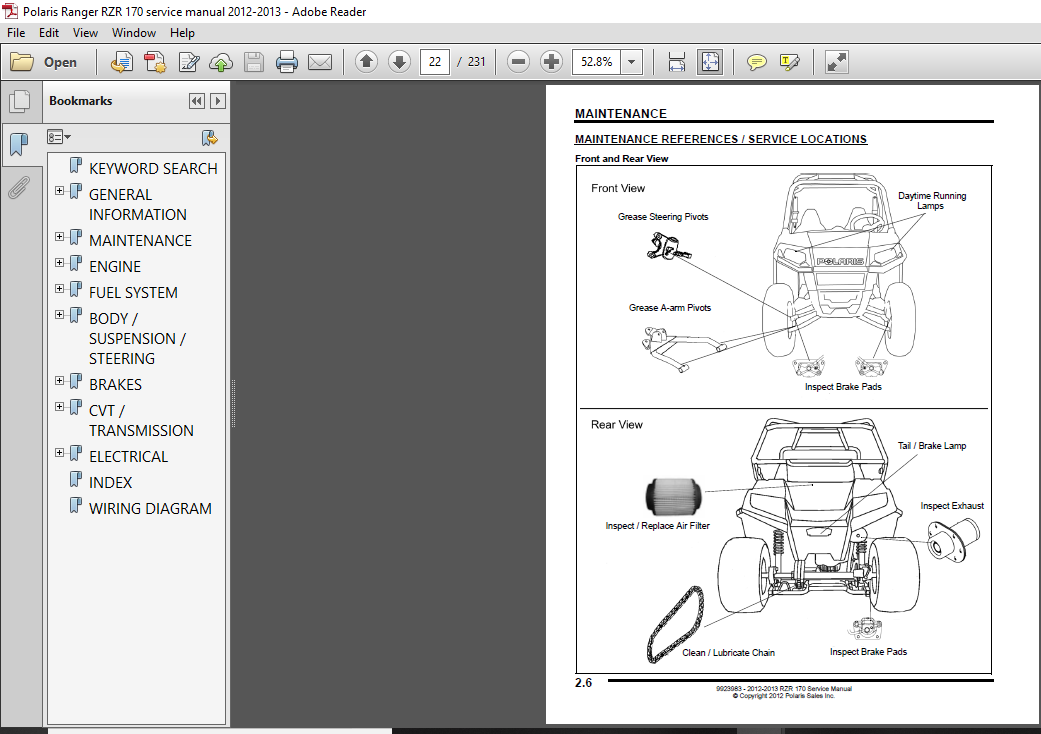
Task: Click the fit width scrolling icon
Action: pyautogui.click(x=677, y=62)
